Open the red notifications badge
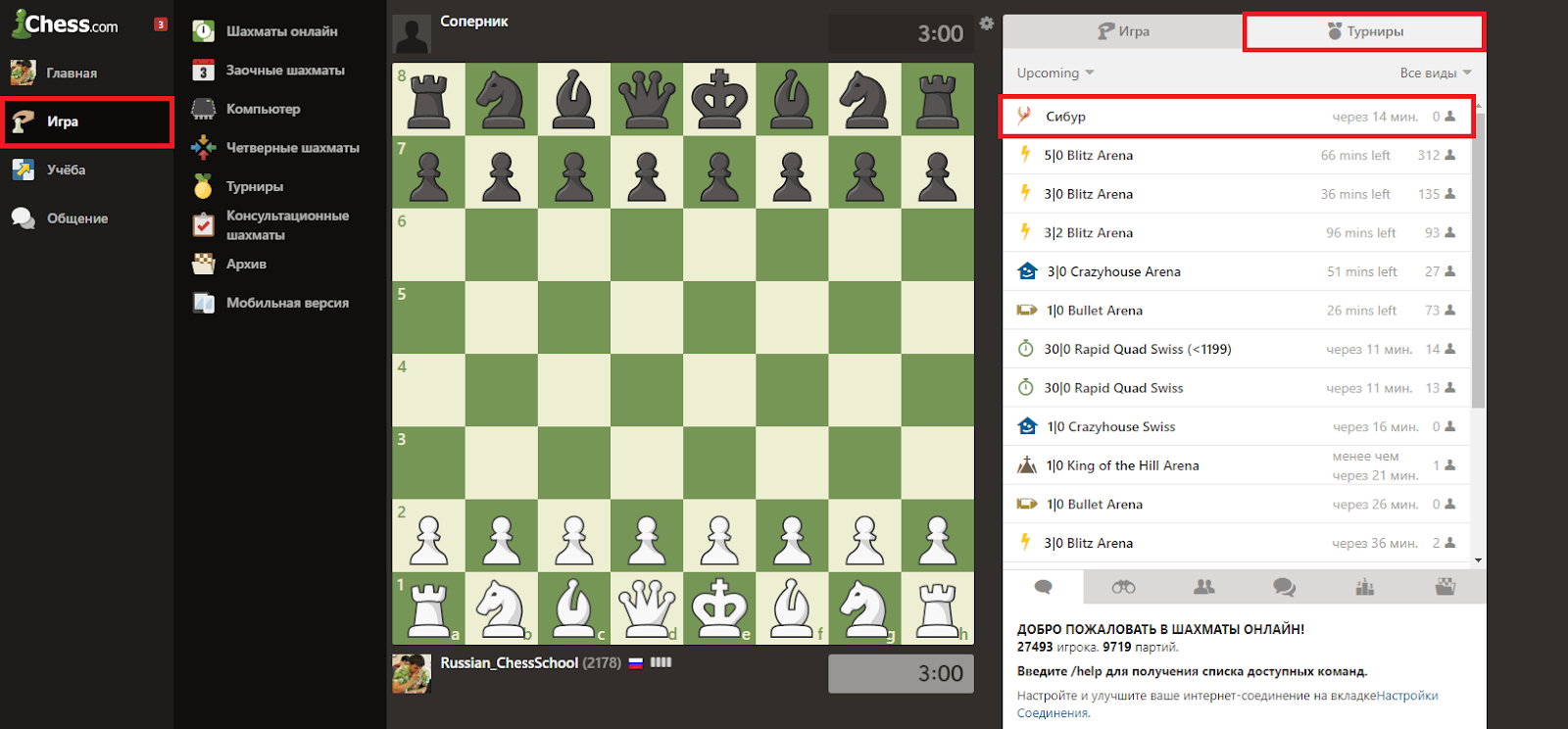Image resolution: width=1568 pixels, height=729 pixels. click(x=161, y=24)
